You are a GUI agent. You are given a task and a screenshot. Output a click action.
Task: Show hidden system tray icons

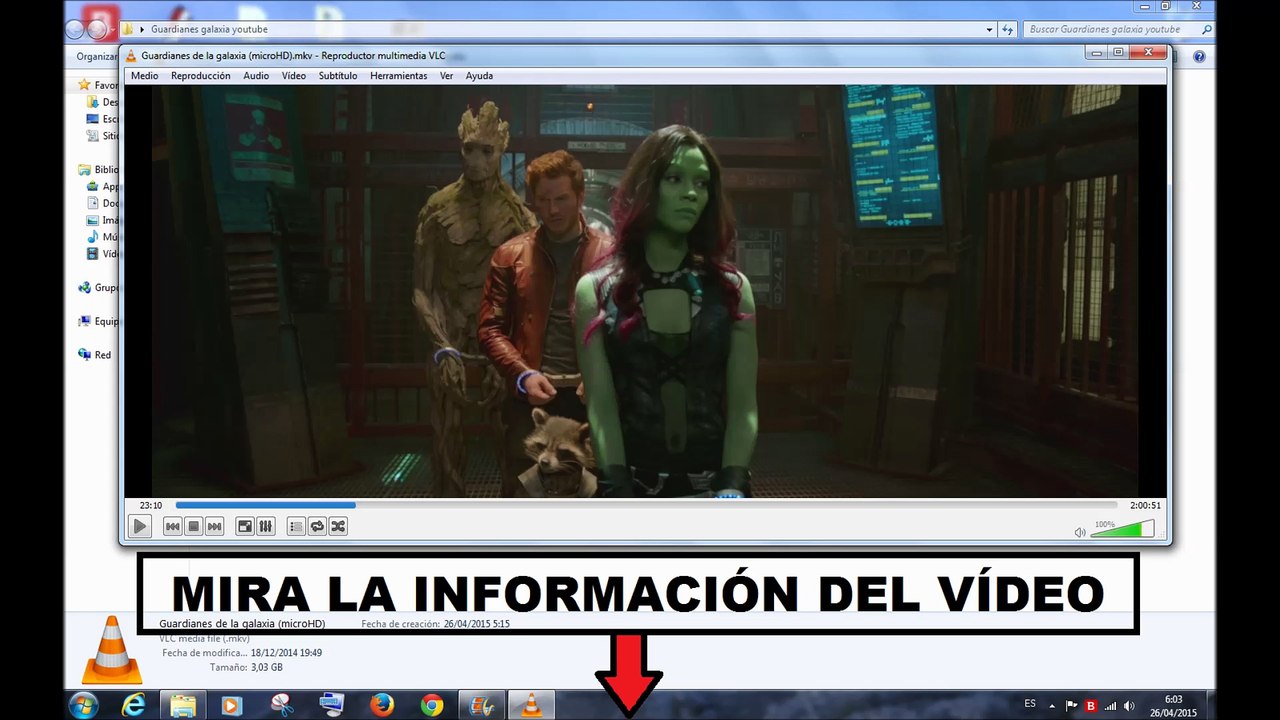click(1052, 705)
